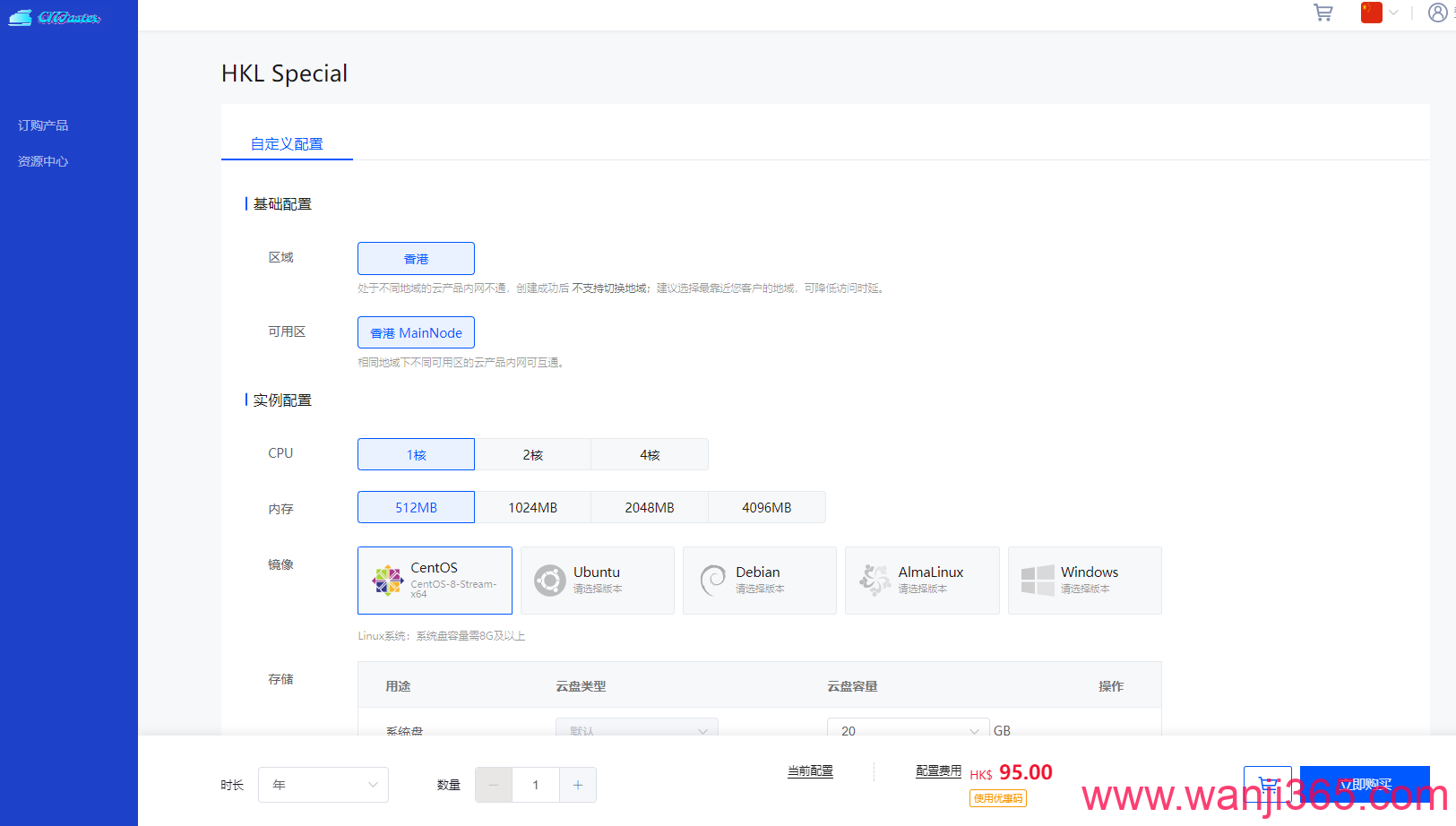Choose 4核 CPU option
Viewport: 1456px width, 826px height.
tap(650, 454)
